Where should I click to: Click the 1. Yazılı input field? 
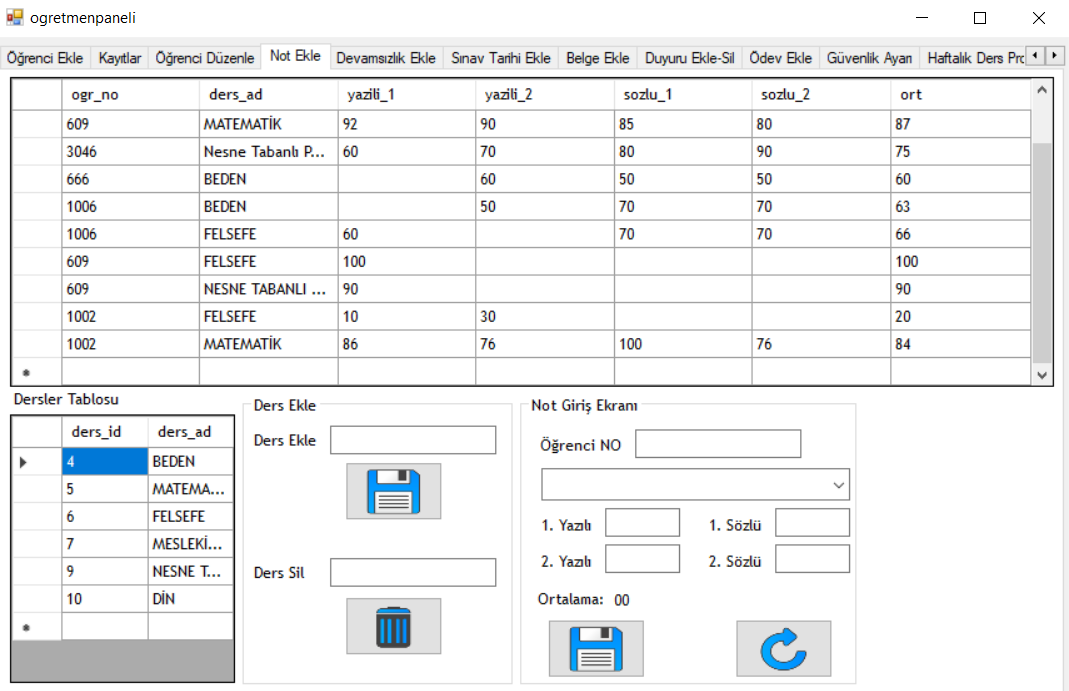(x=642, y=522)
